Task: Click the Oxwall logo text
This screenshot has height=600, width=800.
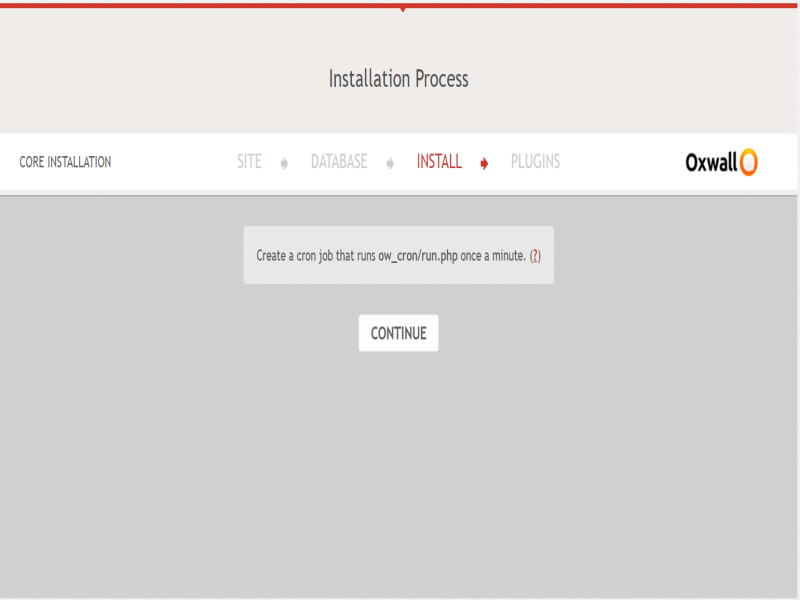Action: tap(710, 162)
